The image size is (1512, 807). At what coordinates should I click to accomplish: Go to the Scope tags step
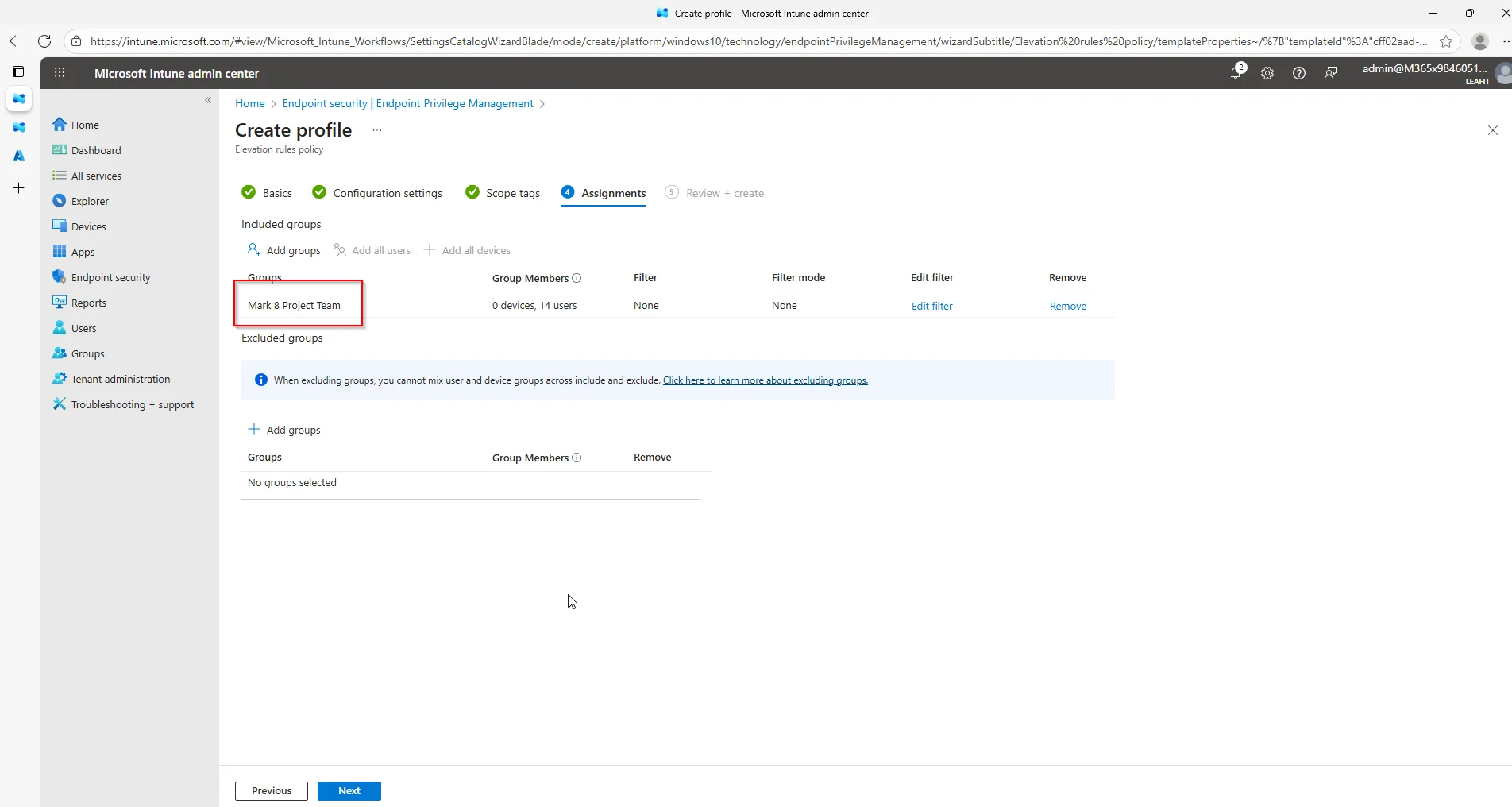click(503, 193)
